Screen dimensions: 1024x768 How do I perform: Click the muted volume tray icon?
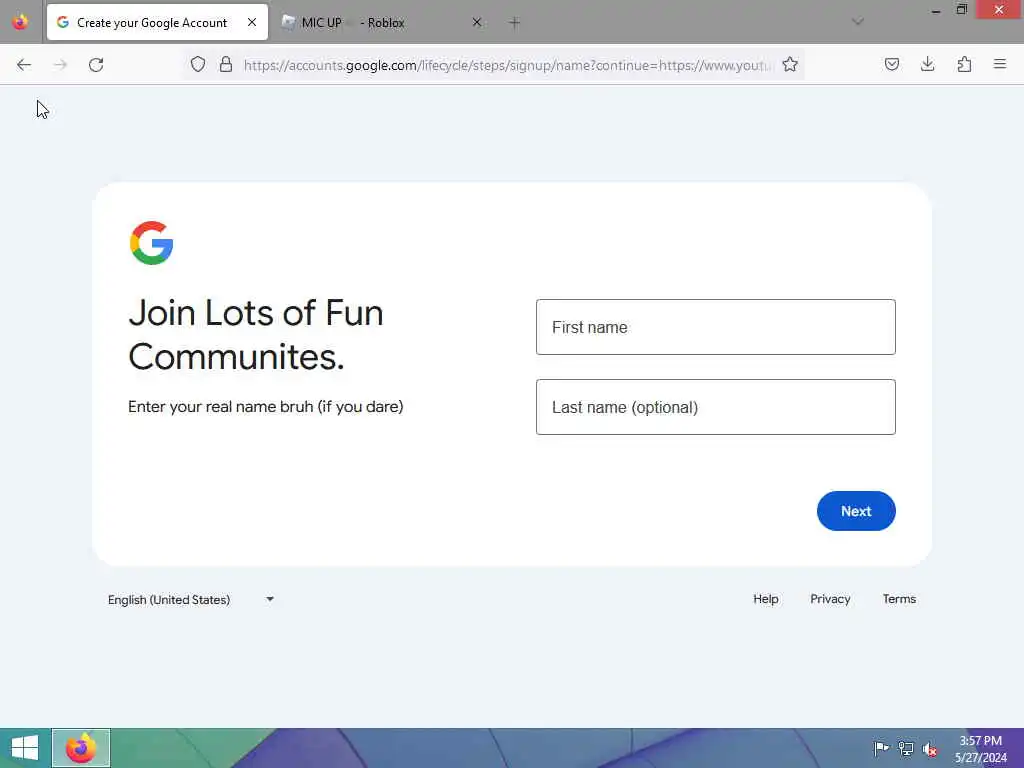(930, 748)
